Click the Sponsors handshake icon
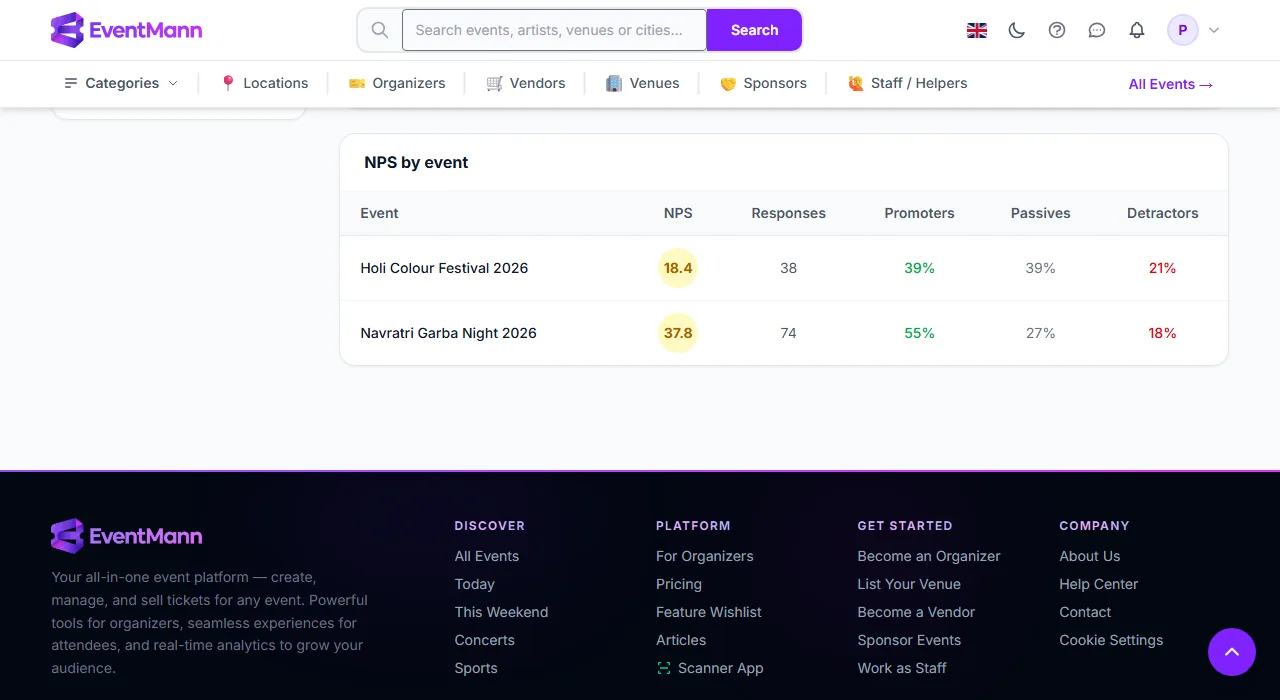Viewport: 1280px width, 700px height. [728, 83]
